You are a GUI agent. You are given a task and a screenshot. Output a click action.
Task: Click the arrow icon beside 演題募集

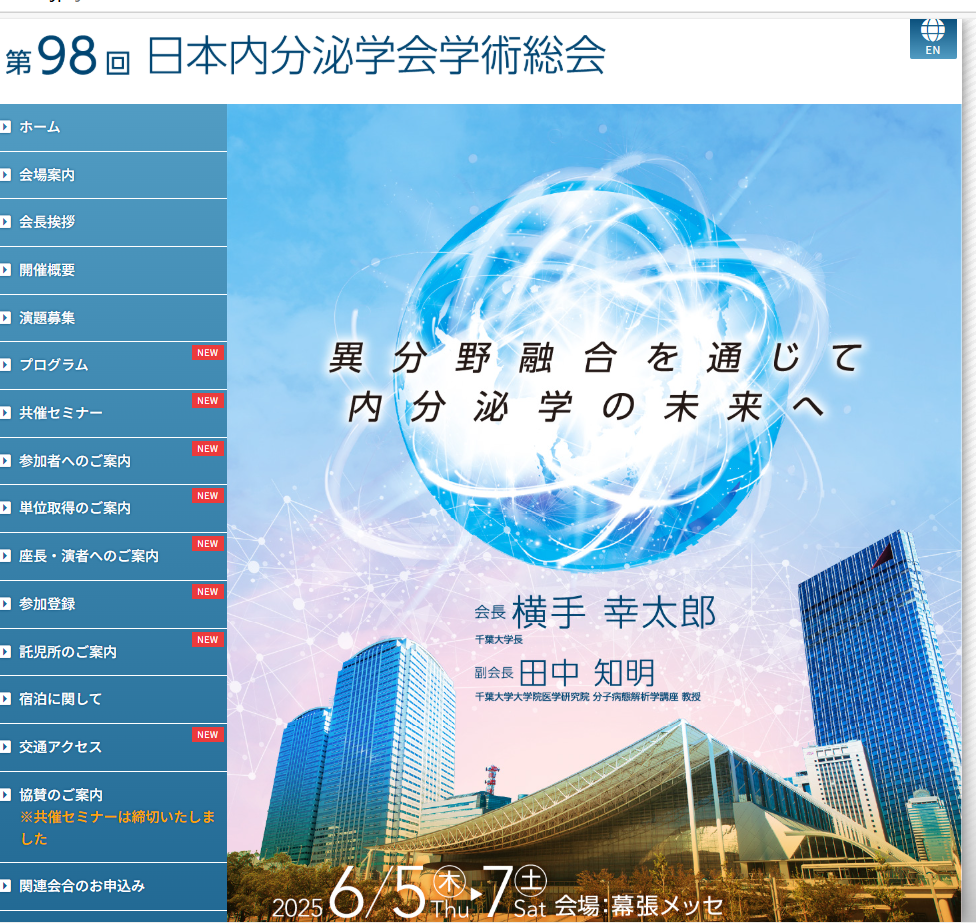[x=6, y=318]
